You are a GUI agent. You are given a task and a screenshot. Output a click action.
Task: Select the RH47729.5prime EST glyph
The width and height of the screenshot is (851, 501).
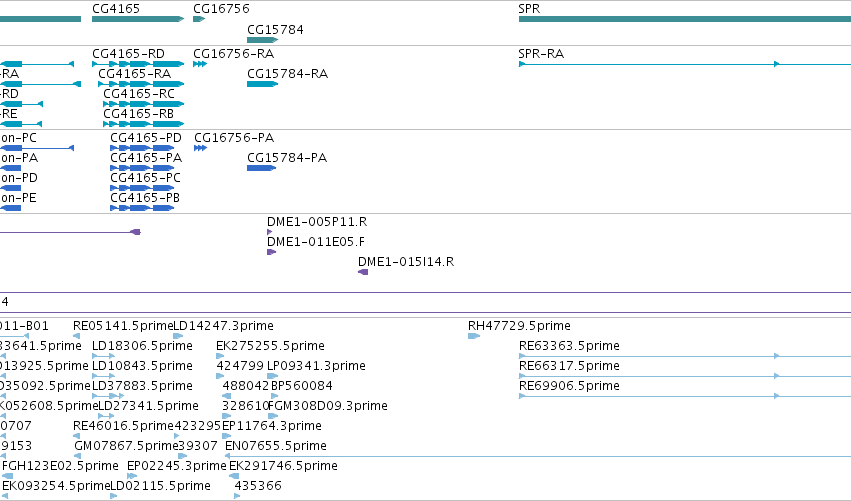(474, 336)
